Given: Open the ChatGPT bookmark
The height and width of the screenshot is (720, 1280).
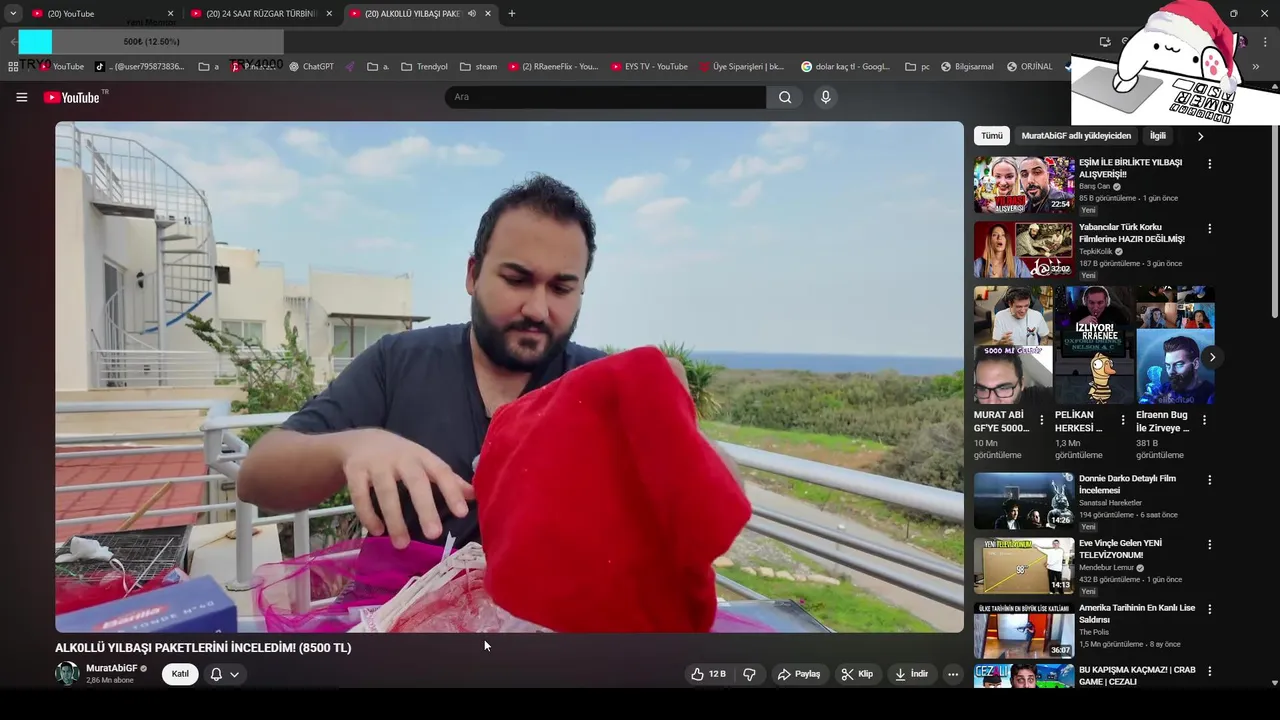Looking at the screenshot, I should pyautogui.click(x=311, y=67).
